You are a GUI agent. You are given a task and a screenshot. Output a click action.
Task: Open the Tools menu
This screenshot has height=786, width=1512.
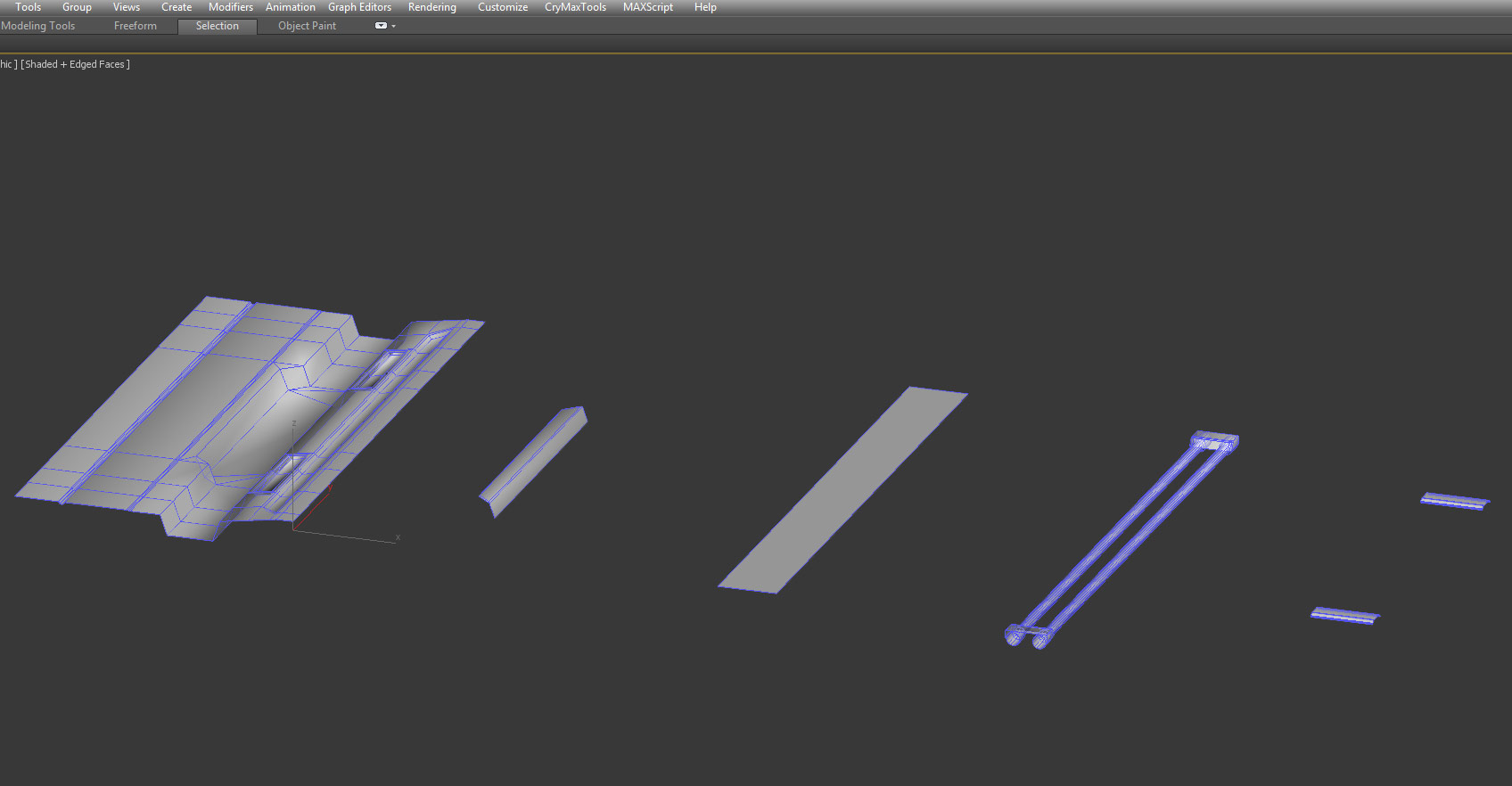pos(28,7)
